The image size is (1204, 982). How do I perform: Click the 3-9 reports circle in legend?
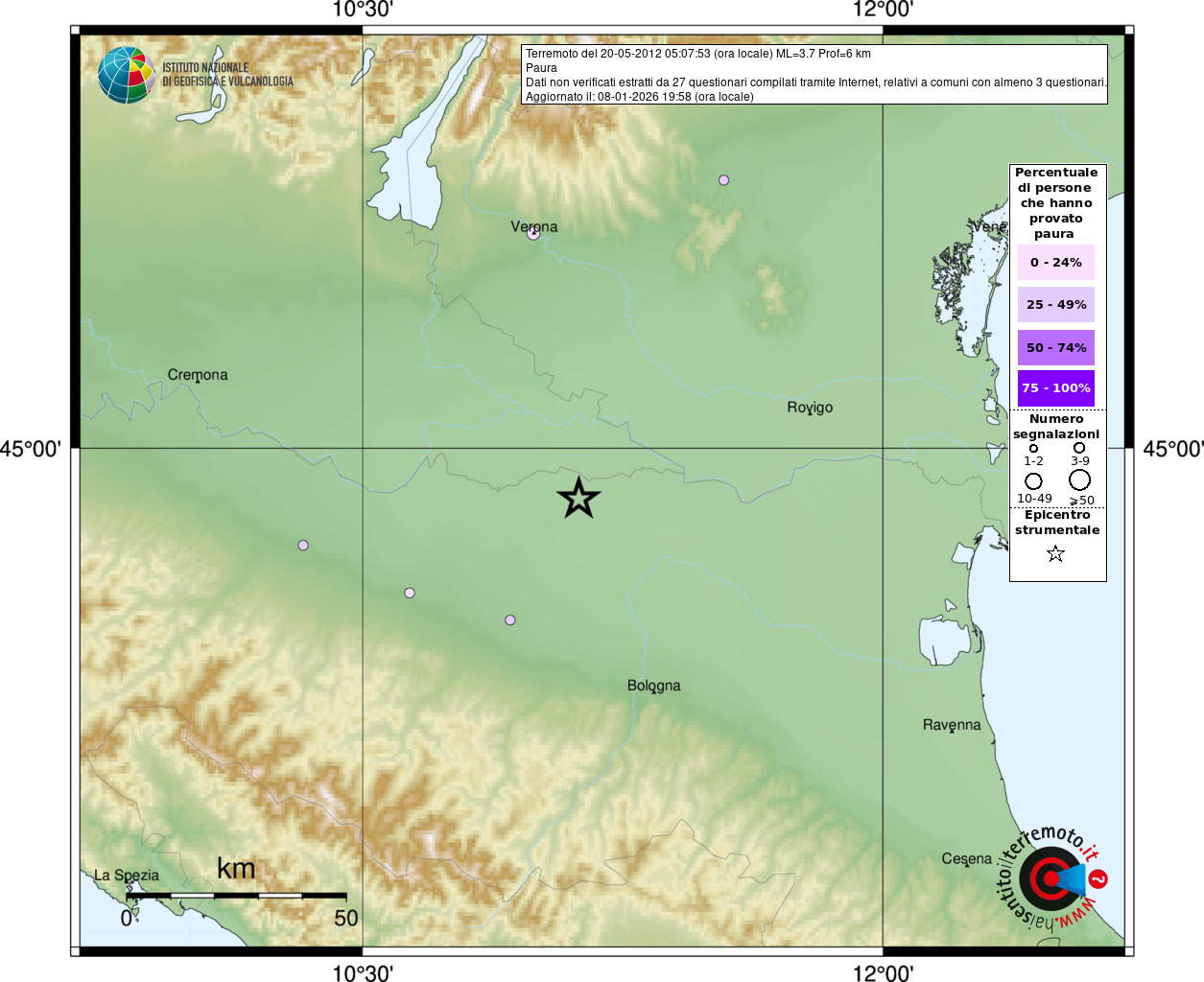click(x=1079, y=447)
